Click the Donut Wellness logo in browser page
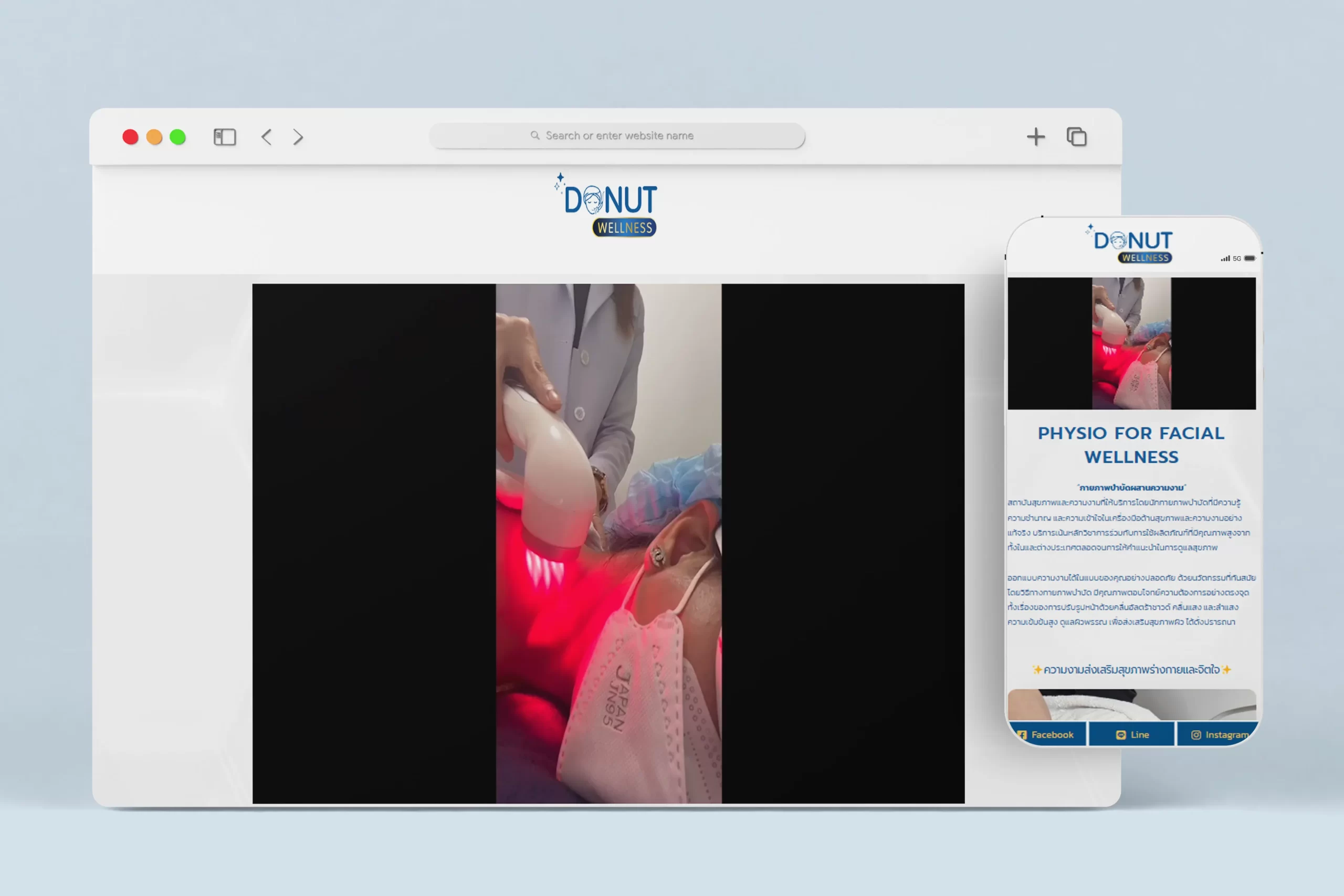This screenshot has width=1344, height=896. (x=609, y=206)
